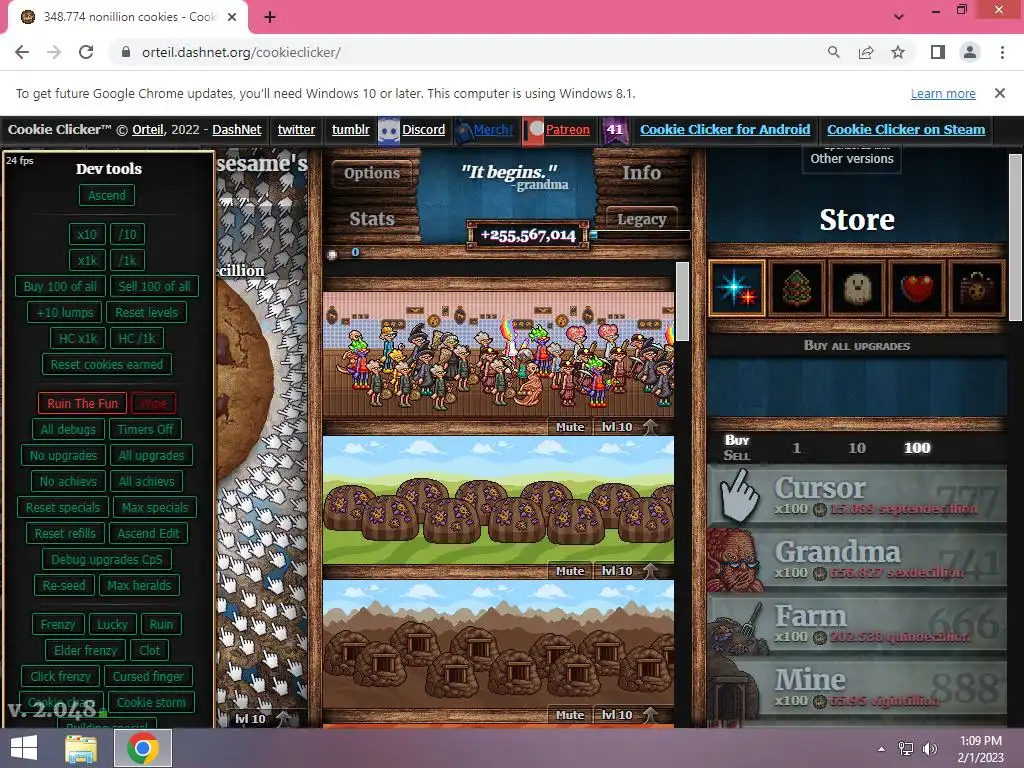1024x768 pixels.
Task: Level up the Mine building arrow
Action: [x=650, y=715]
